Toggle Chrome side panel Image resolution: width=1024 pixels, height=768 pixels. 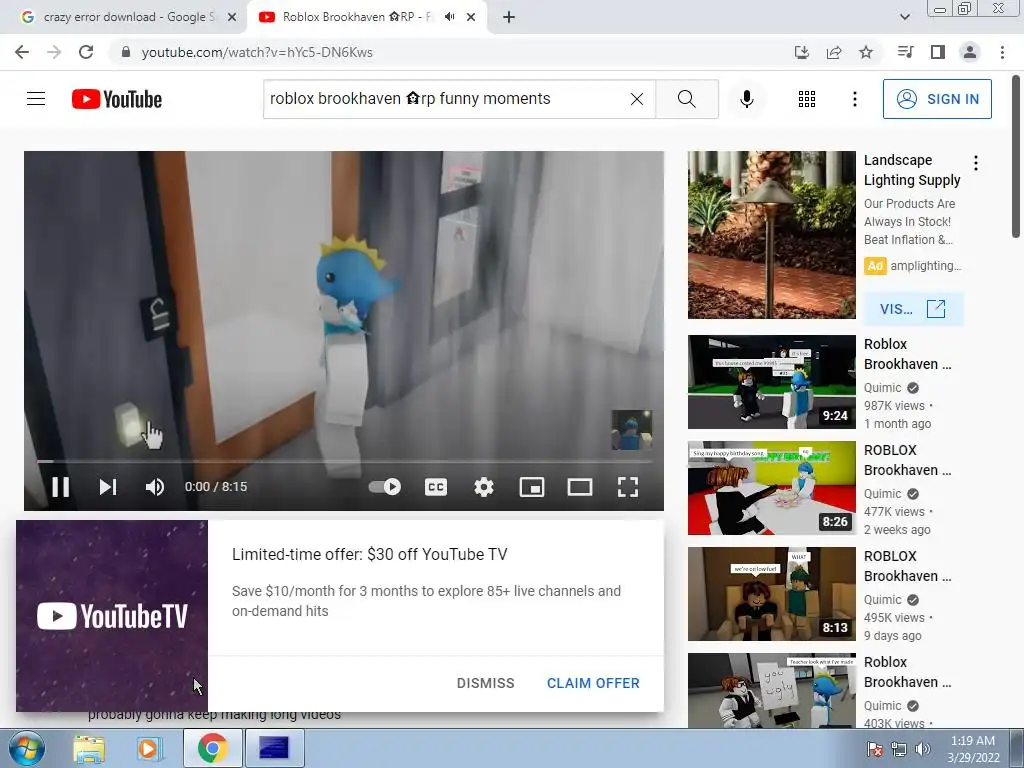point(938,52)
